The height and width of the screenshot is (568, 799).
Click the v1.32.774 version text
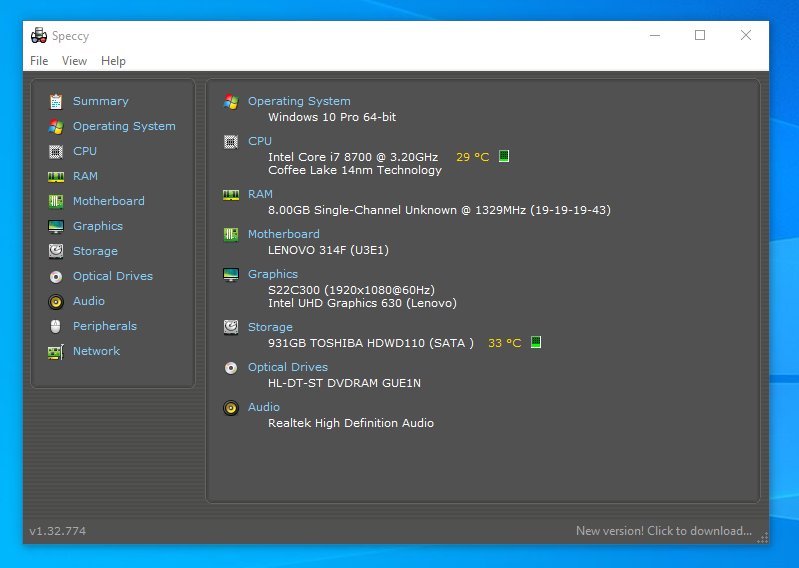[x=58, y=531]
